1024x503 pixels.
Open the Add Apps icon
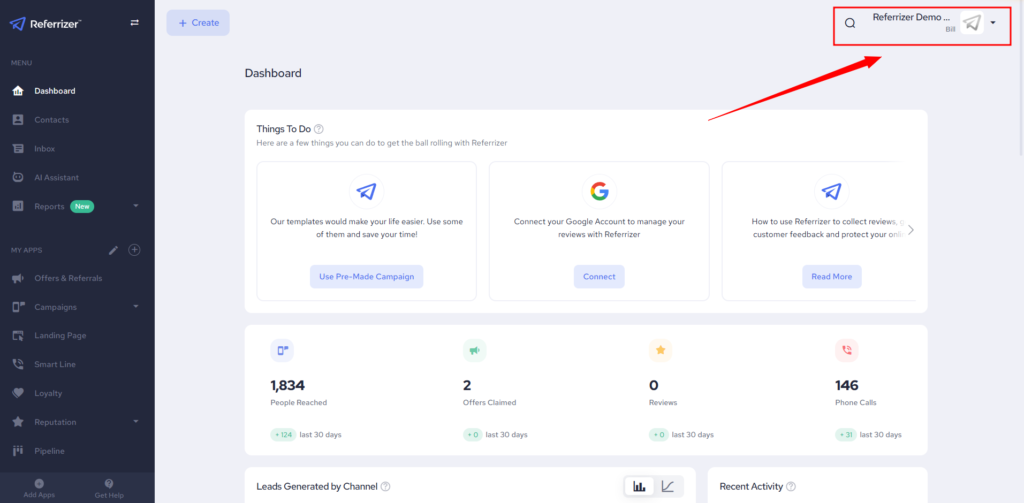[x=38, y=484]
